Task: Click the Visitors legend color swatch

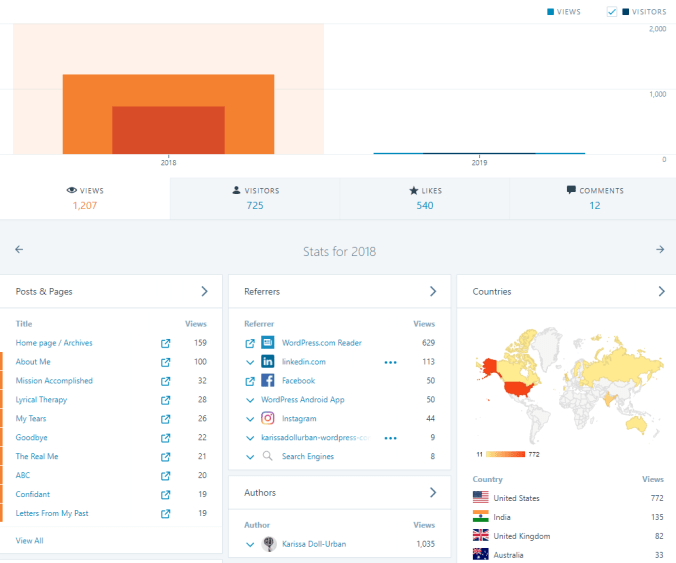Action: click(x=626, y=12)
